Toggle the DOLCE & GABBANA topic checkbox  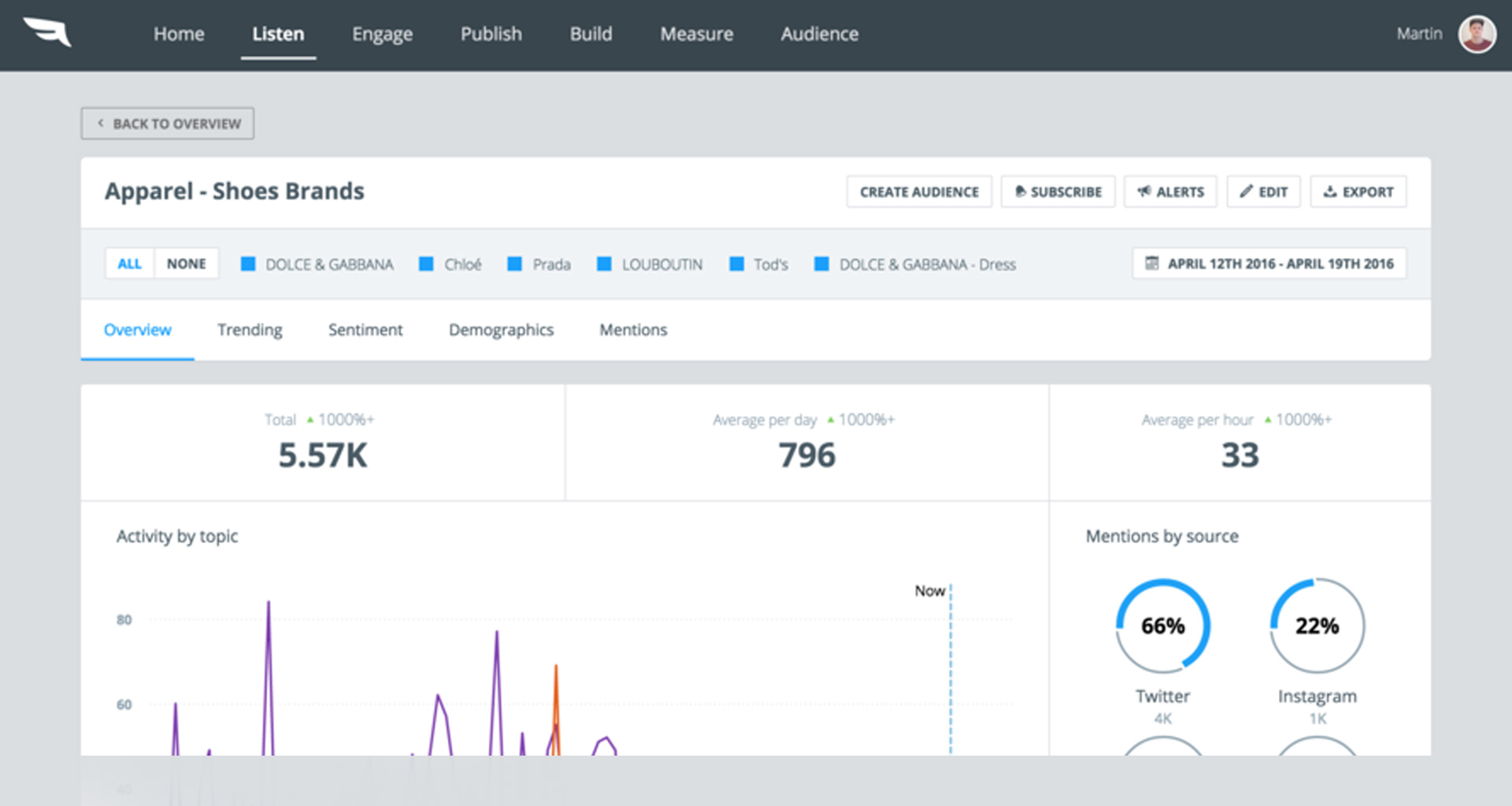point(248,264)
